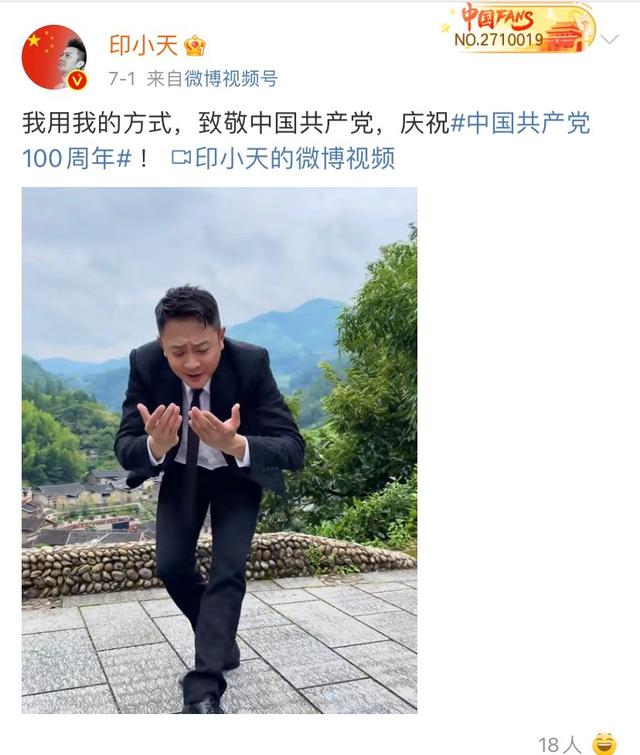
Task: Click the crown membership icon beside username
Action: [x=195, y=46]
